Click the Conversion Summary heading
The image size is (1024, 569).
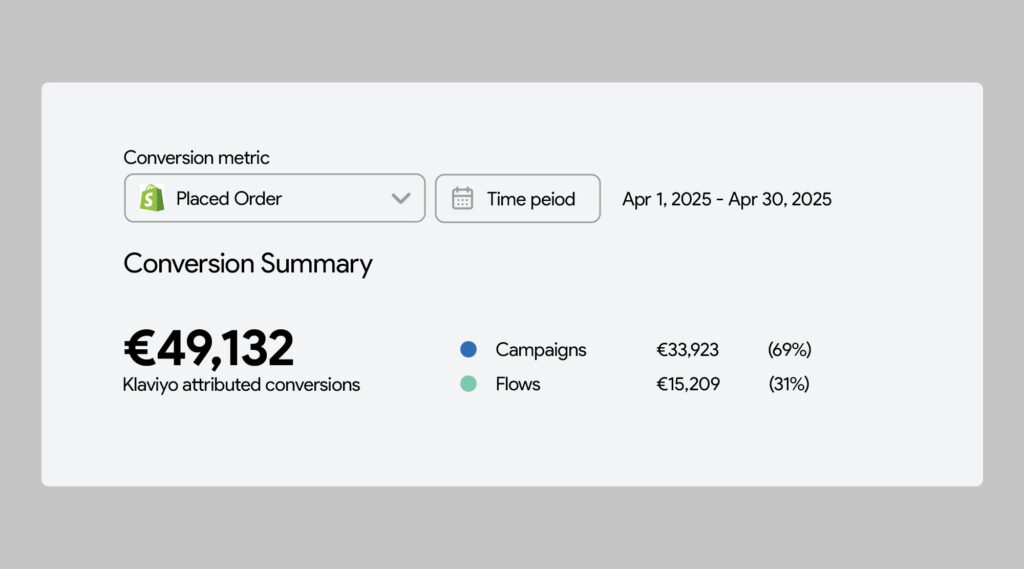248,264
